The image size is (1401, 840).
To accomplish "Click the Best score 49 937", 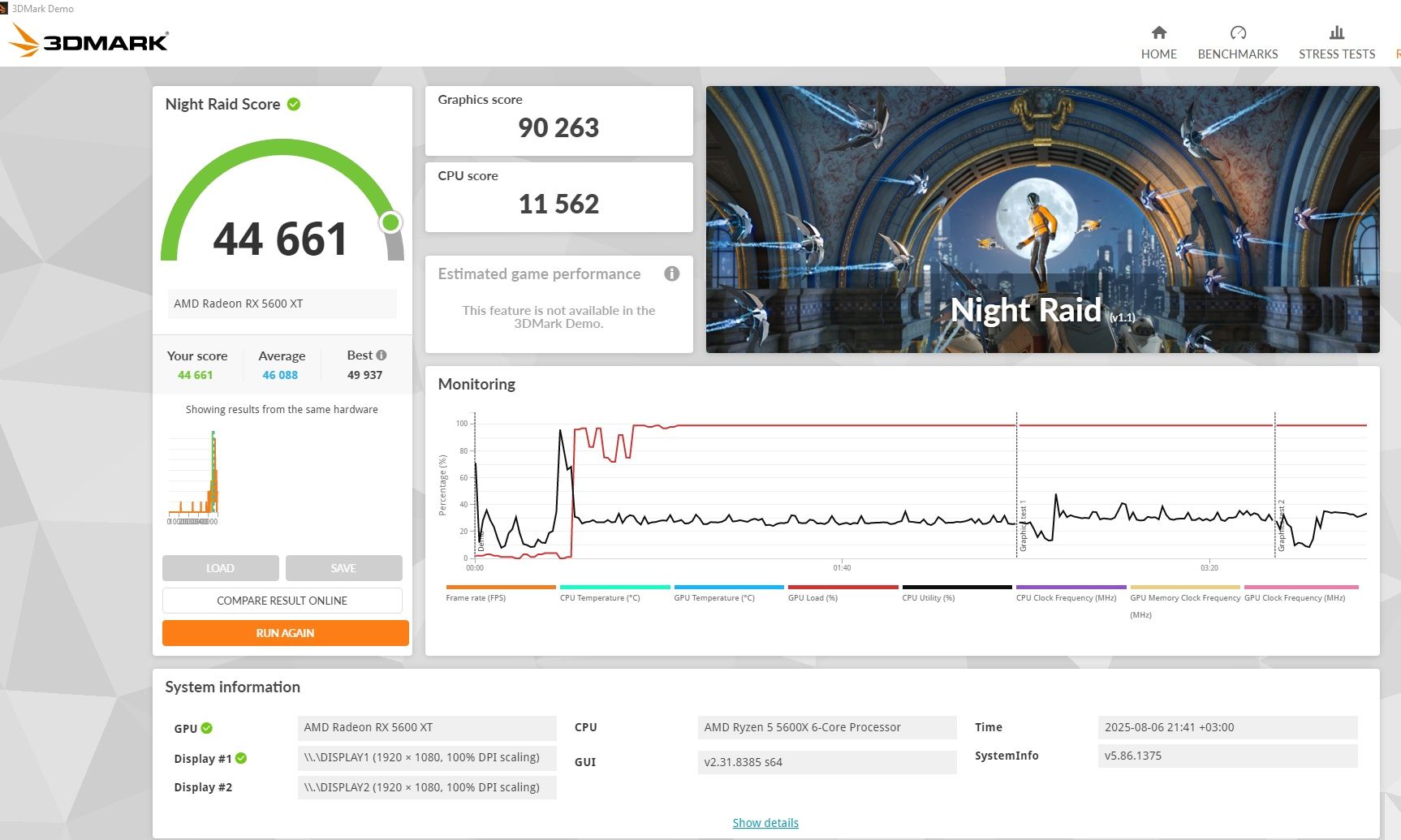I will coord(364,375).
